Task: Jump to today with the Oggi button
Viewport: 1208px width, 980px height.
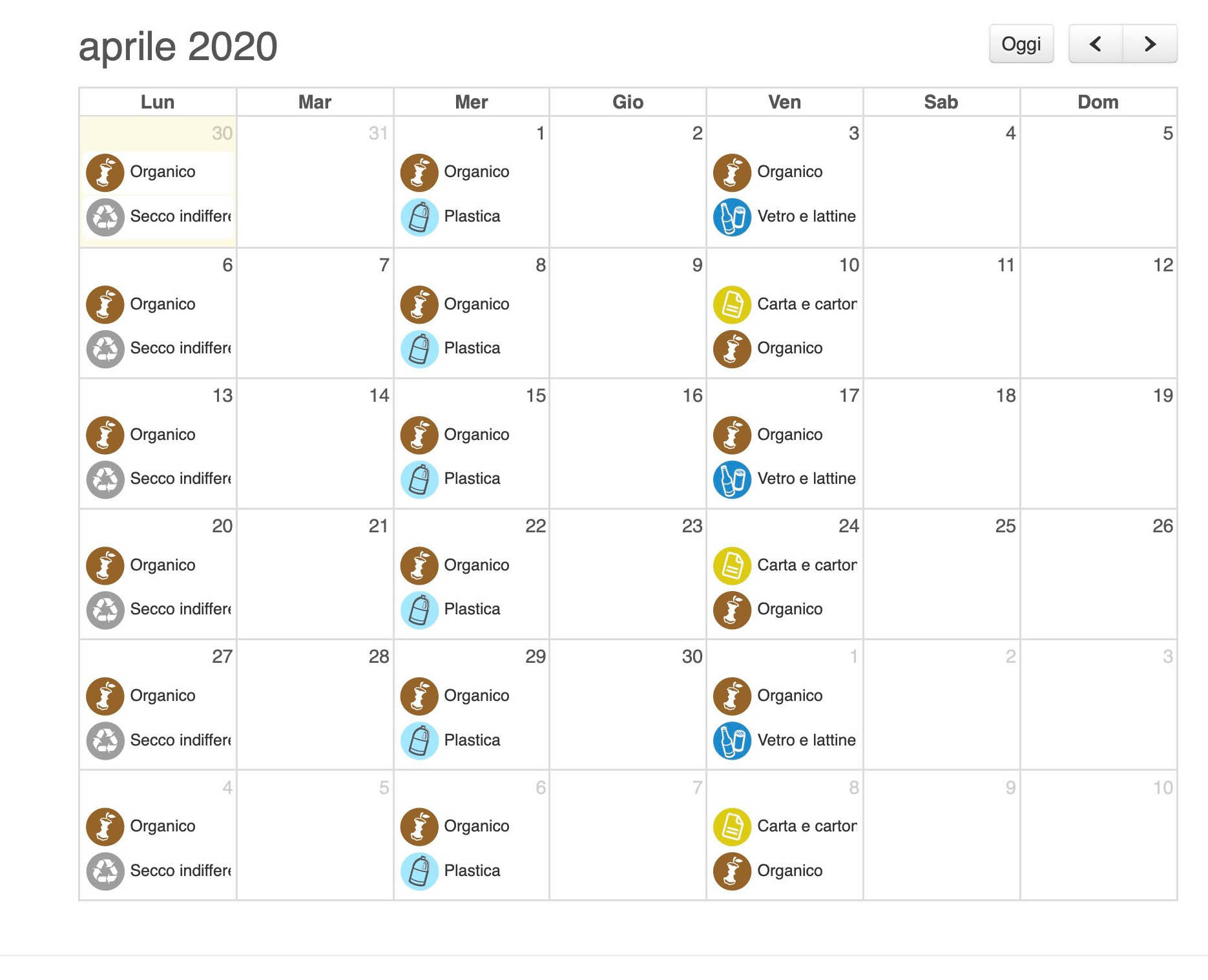Action: coord(1021,44)
